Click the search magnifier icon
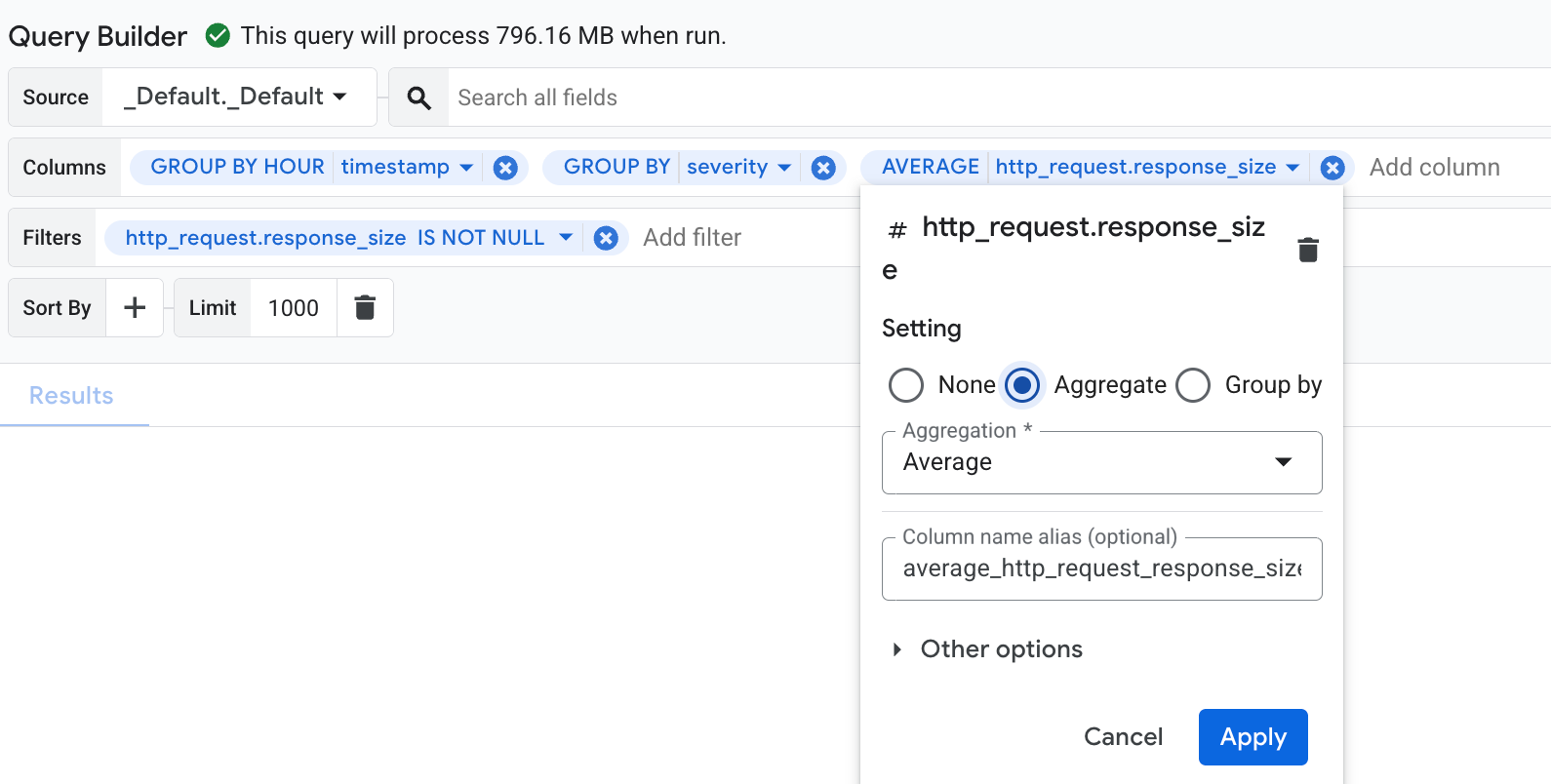This screenshot has height=784, width=1551. tap(418, 98)
